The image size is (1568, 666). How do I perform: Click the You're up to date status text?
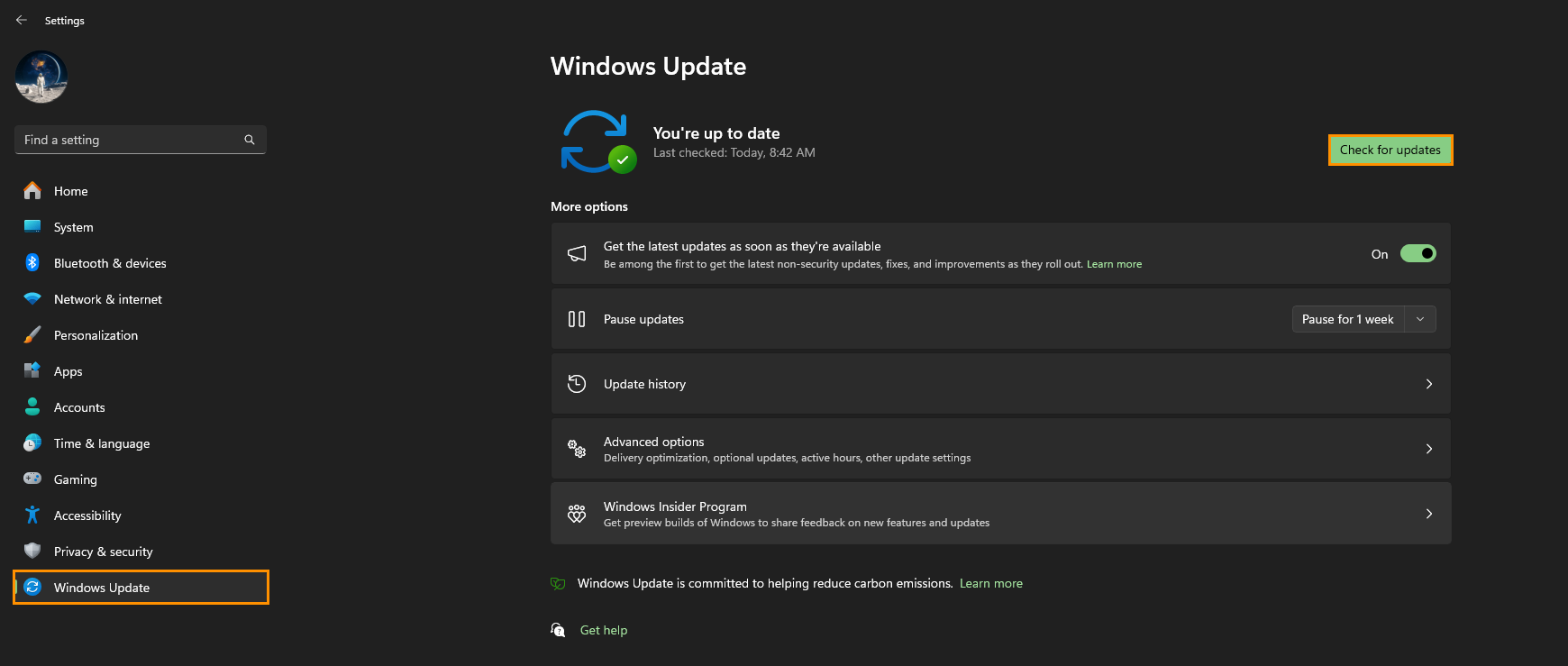tap(716, 132)
